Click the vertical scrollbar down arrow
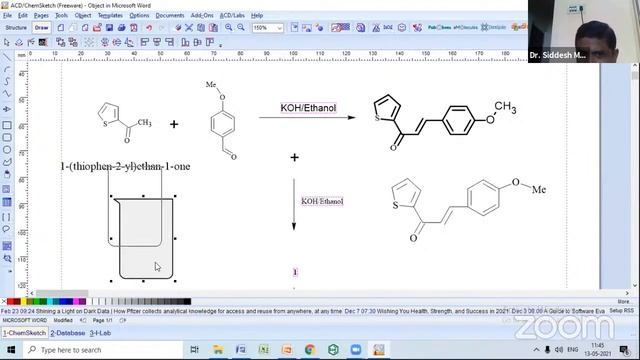This screenshot has height=360, width=640. (635, 285)
